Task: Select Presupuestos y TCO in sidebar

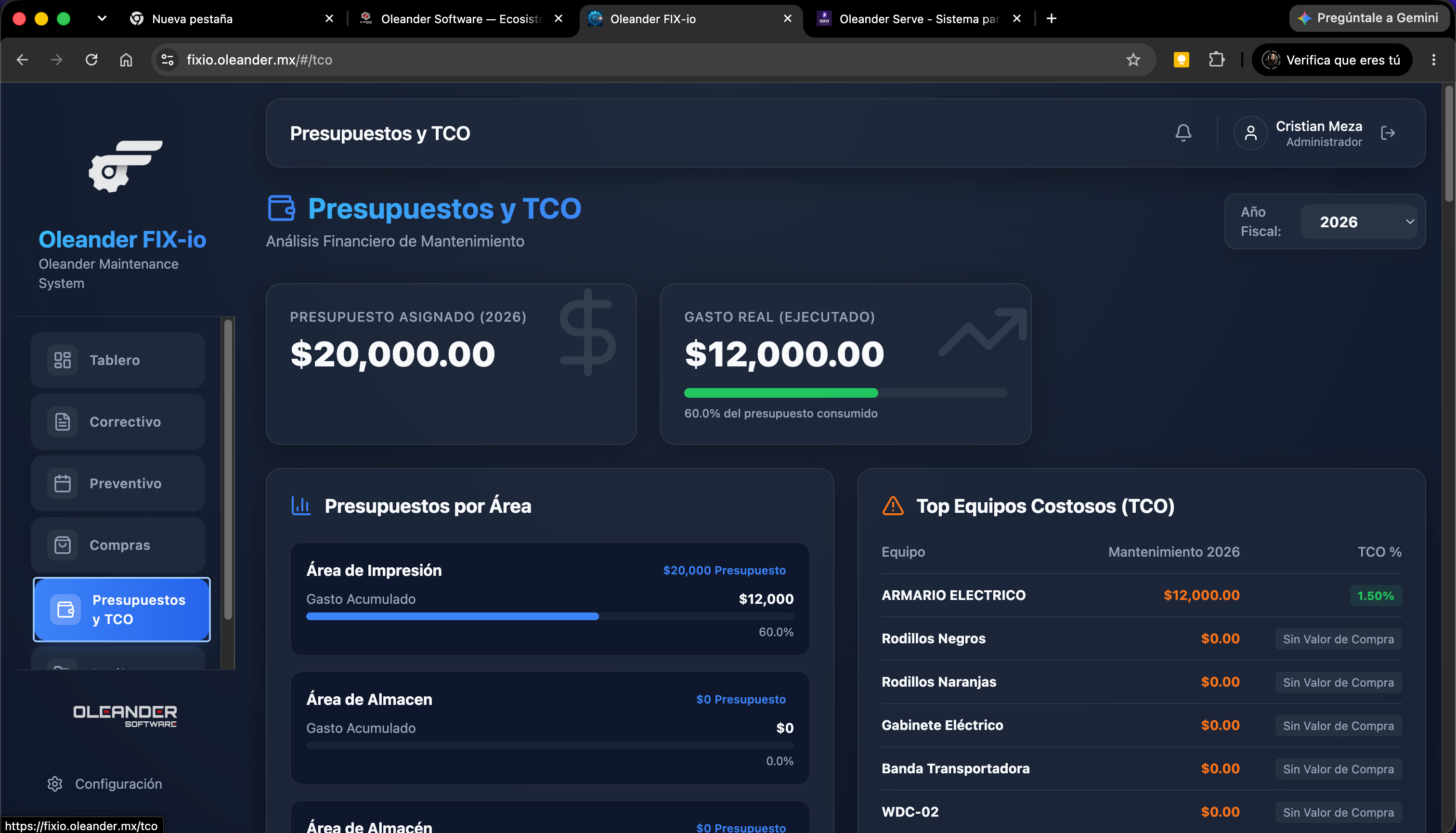Action: 122,610
